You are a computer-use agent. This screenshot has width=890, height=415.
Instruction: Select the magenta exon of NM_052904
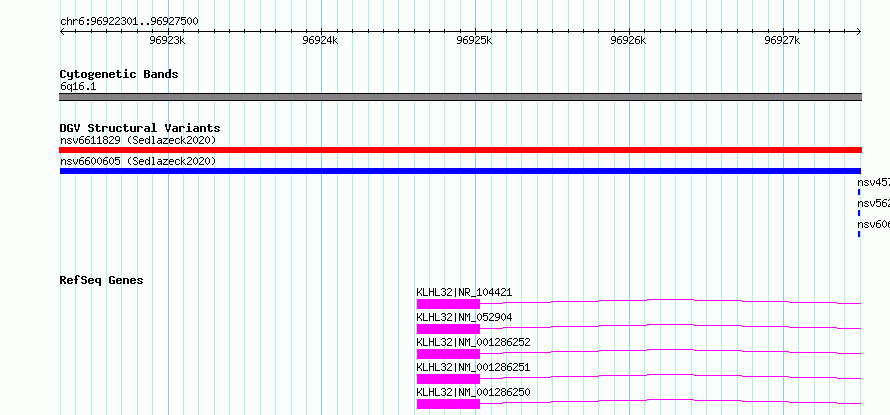pos(448,329)
